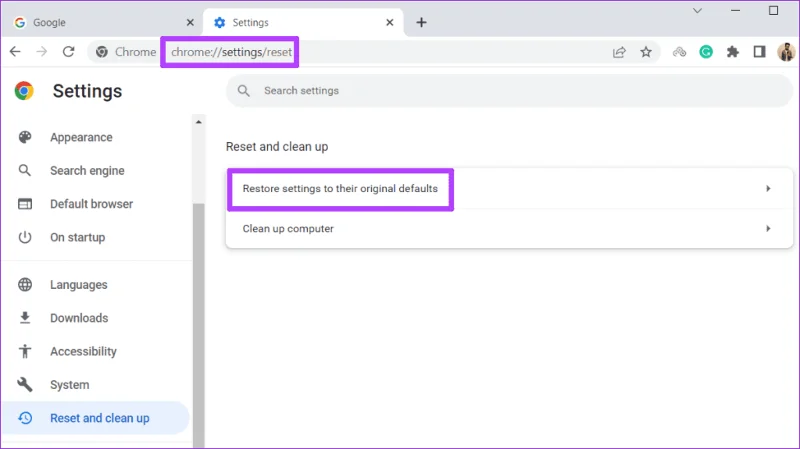Open the tab search dropdown chevron
Viewport: 800px width, 449px height.
pos(697,11)
